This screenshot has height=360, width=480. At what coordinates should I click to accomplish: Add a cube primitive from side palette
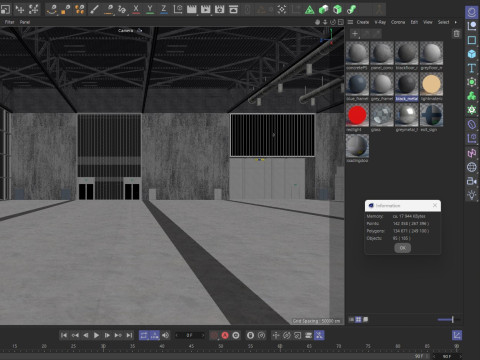471,54
